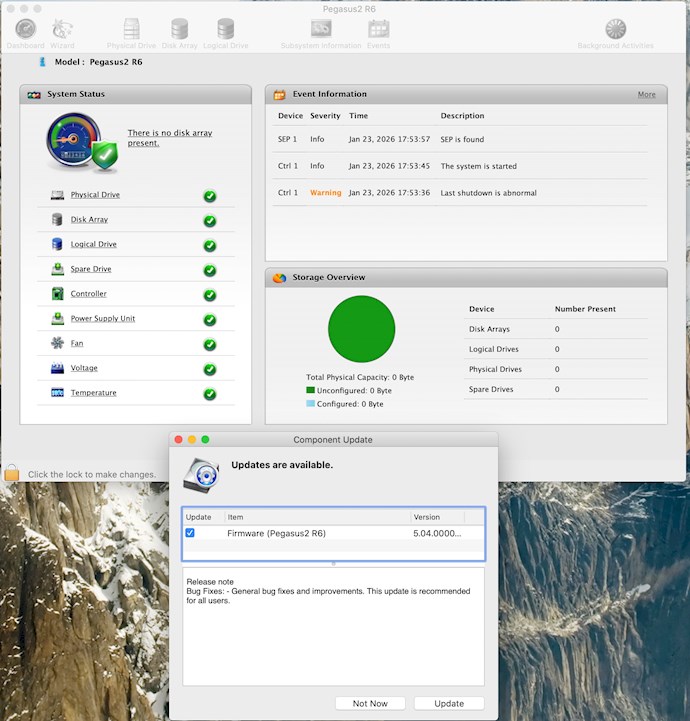Screen dimensions: 690x721
Task: Open the Power Supply Unit status link
Action: [102, 319]
